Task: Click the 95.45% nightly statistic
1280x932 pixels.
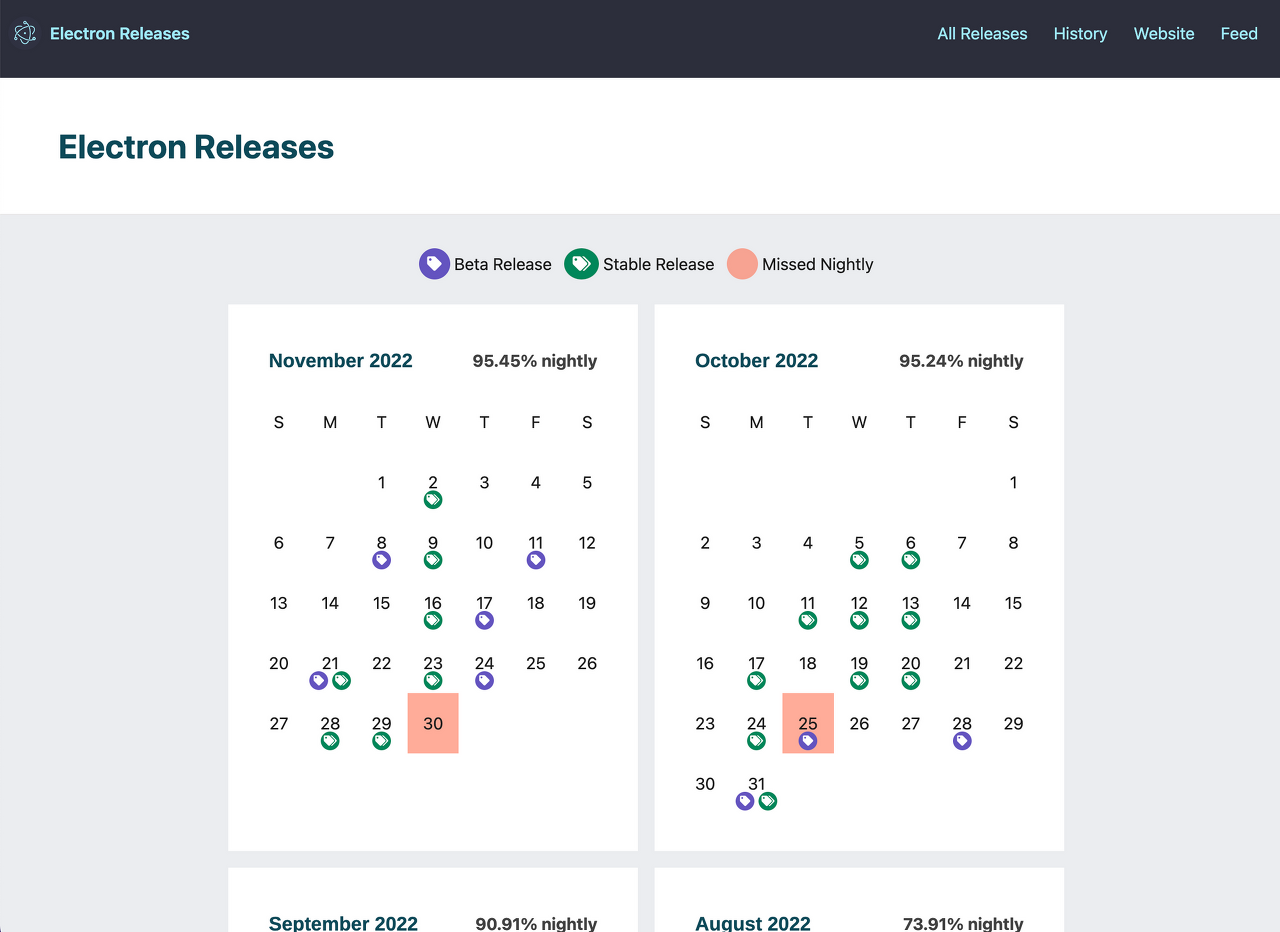Action: [535, 361]
